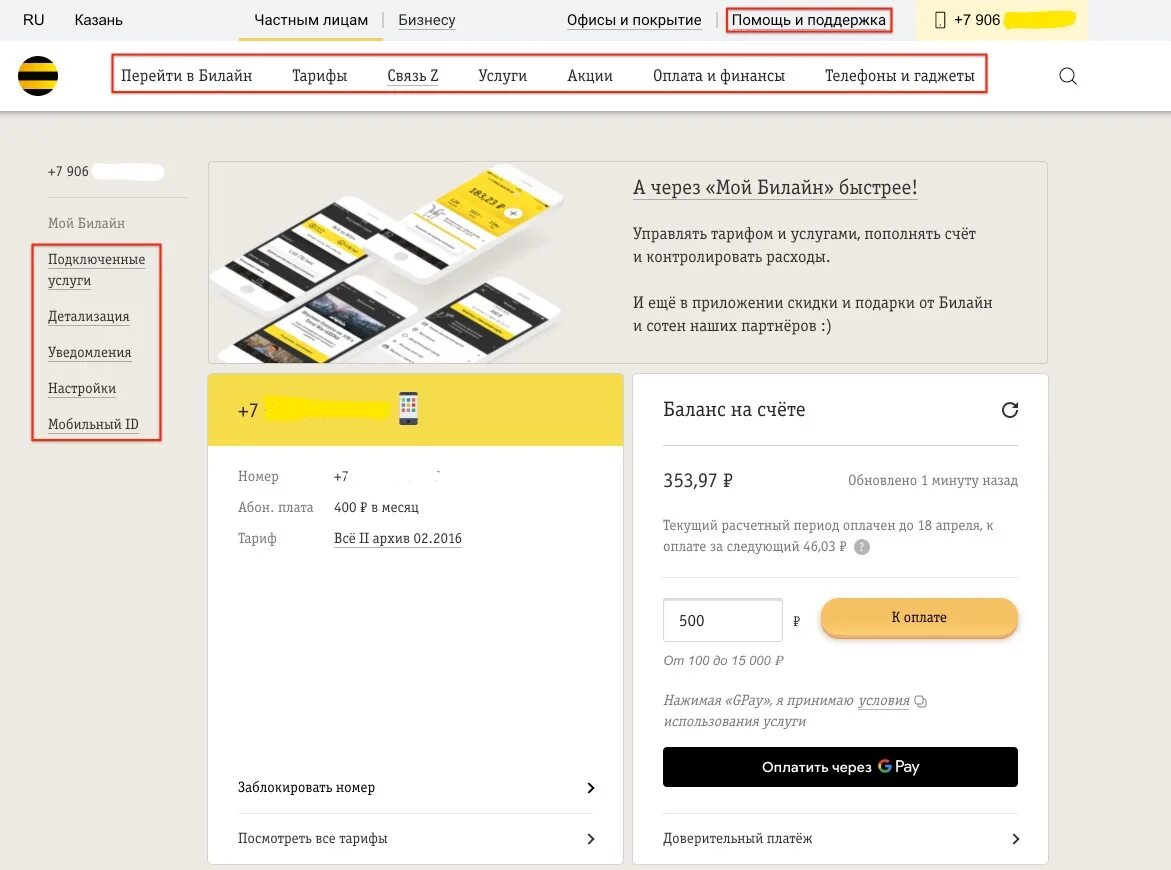Image resolution: width=1171 pixels, height=870 pixels.
Task: Open Связь Z menu
Action: (413, 75)
